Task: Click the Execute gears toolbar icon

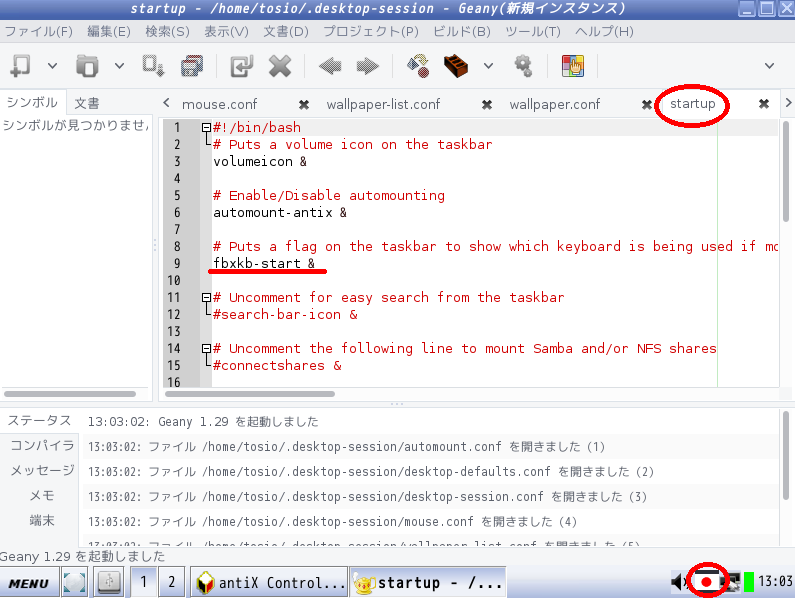Action: click(523, 66)
